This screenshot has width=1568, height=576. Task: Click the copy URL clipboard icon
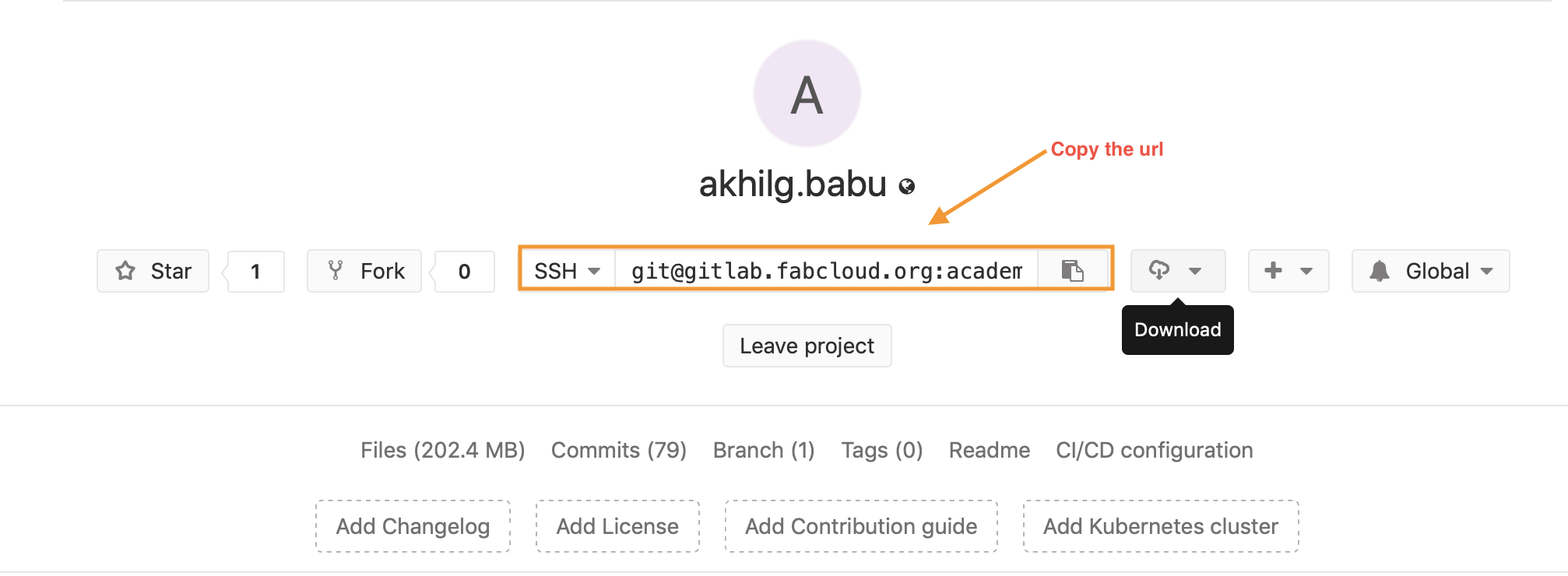tap(1072, 270)
